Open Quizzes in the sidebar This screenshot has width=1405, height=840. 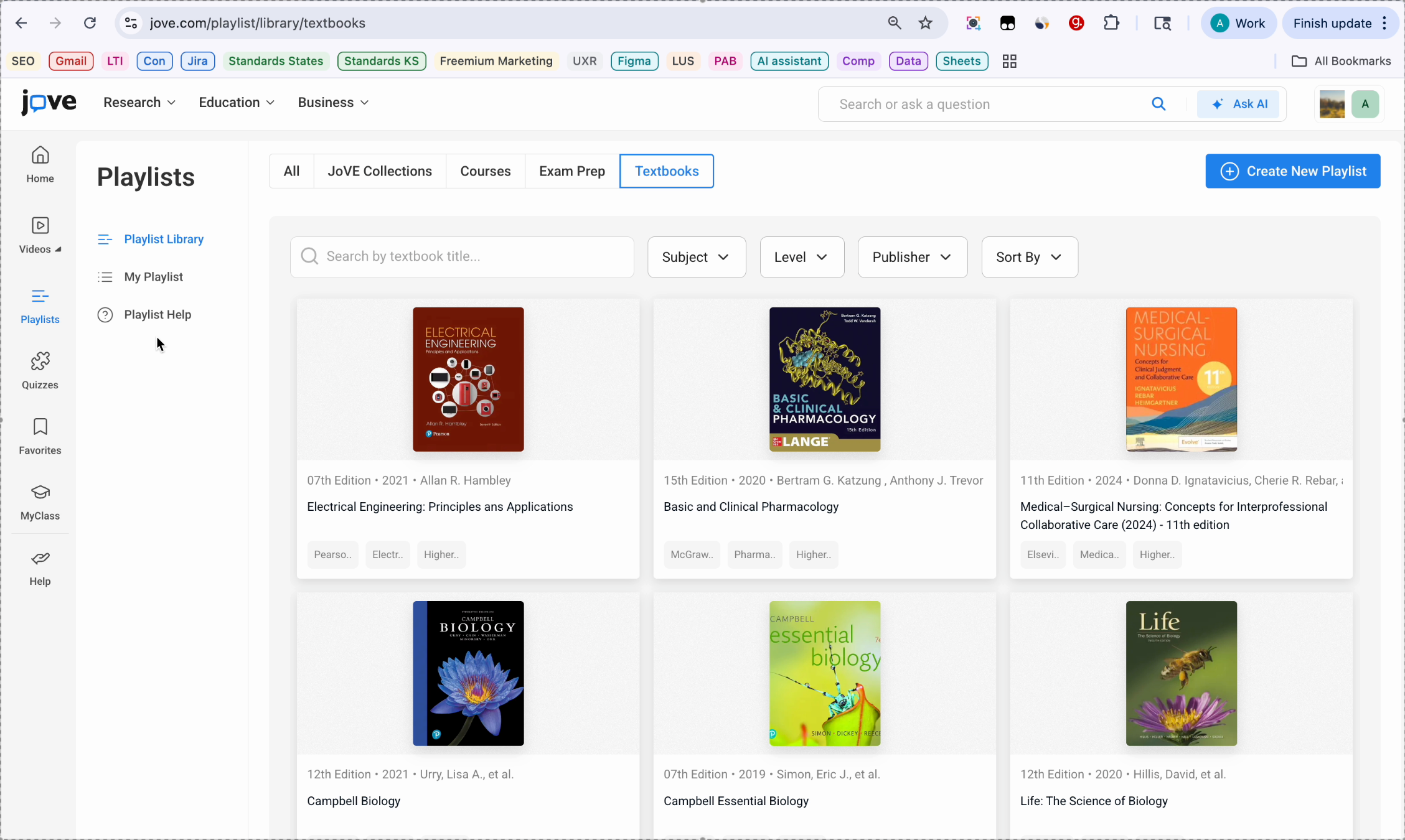pos(40,371)
